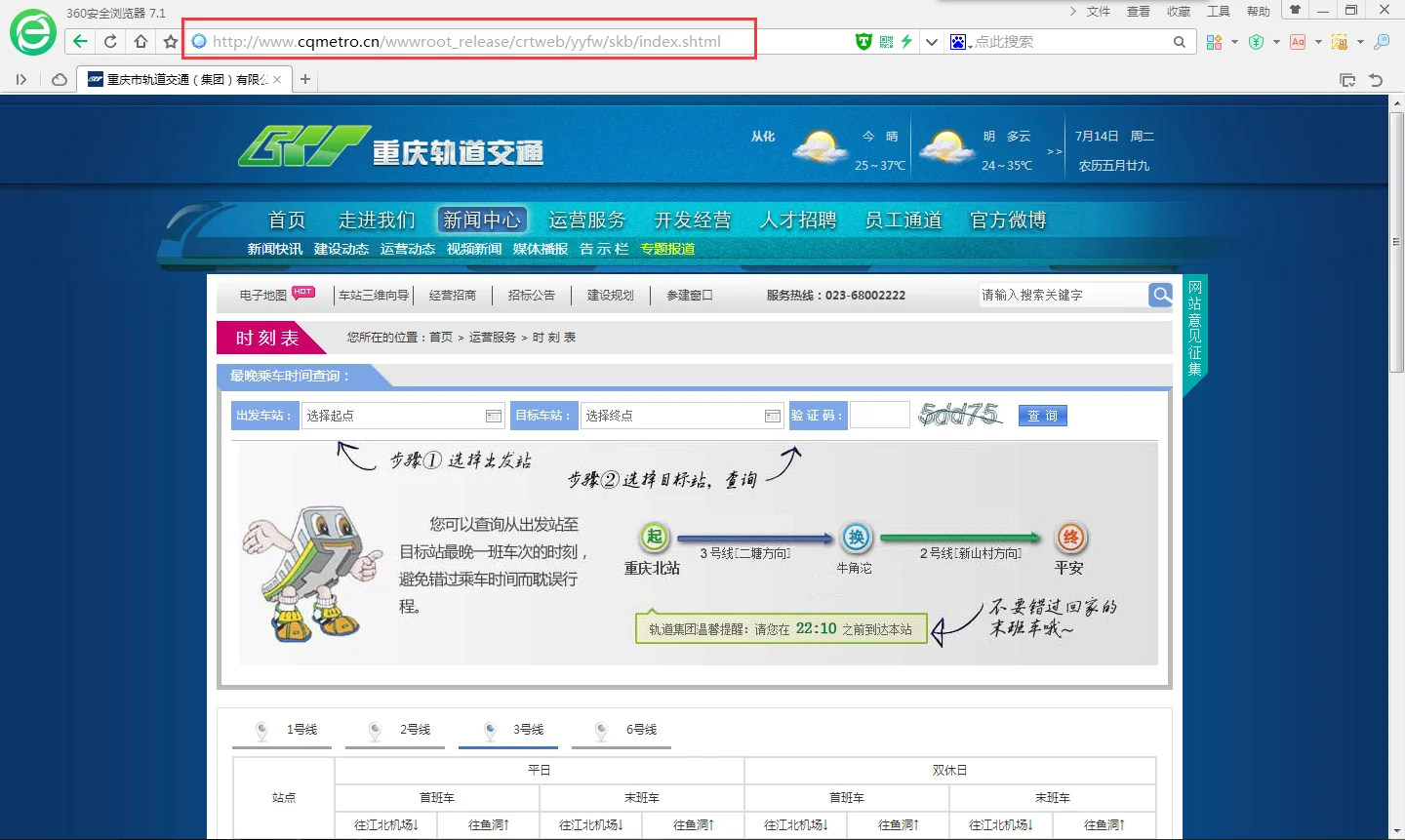
Task: Open the 360 security shield icon
Action: [863, 41]
